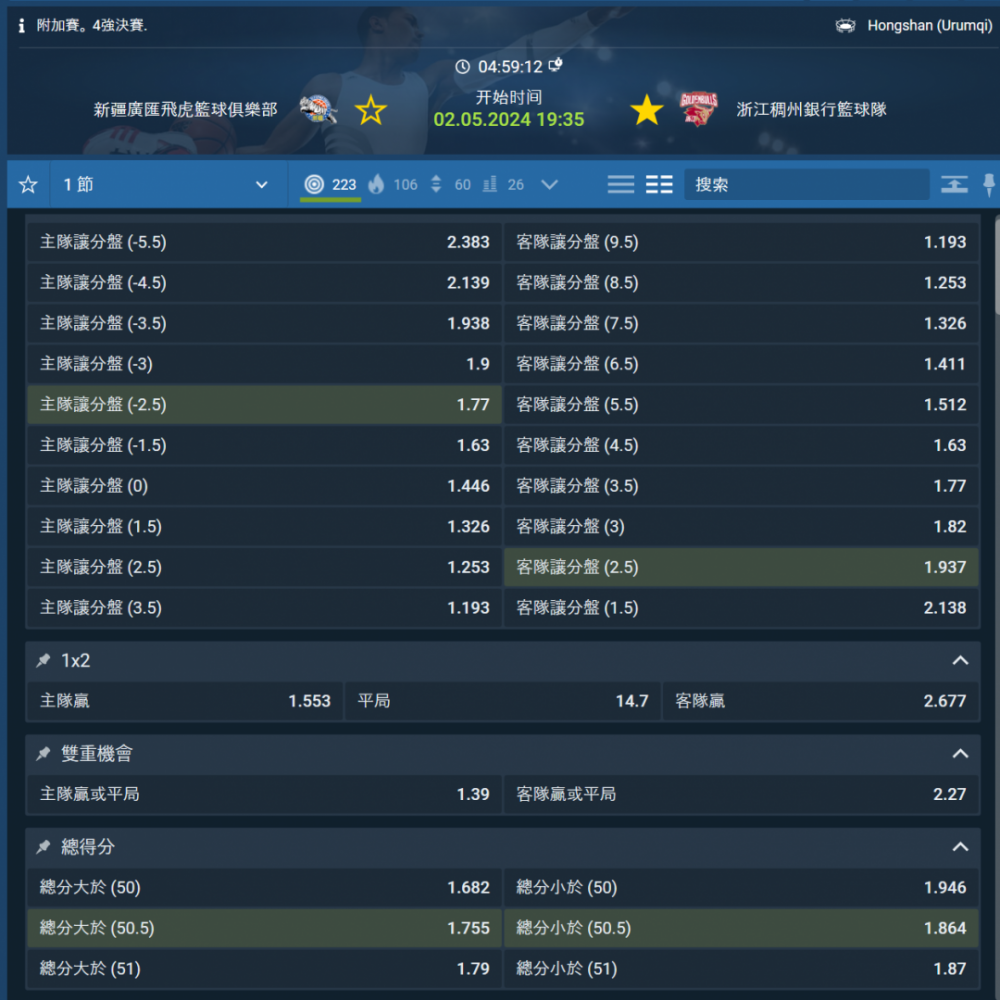The image size is (1000, 1000).
Task: Click the clock icon beside countdown 04:59:12
Action: (462, 66)
